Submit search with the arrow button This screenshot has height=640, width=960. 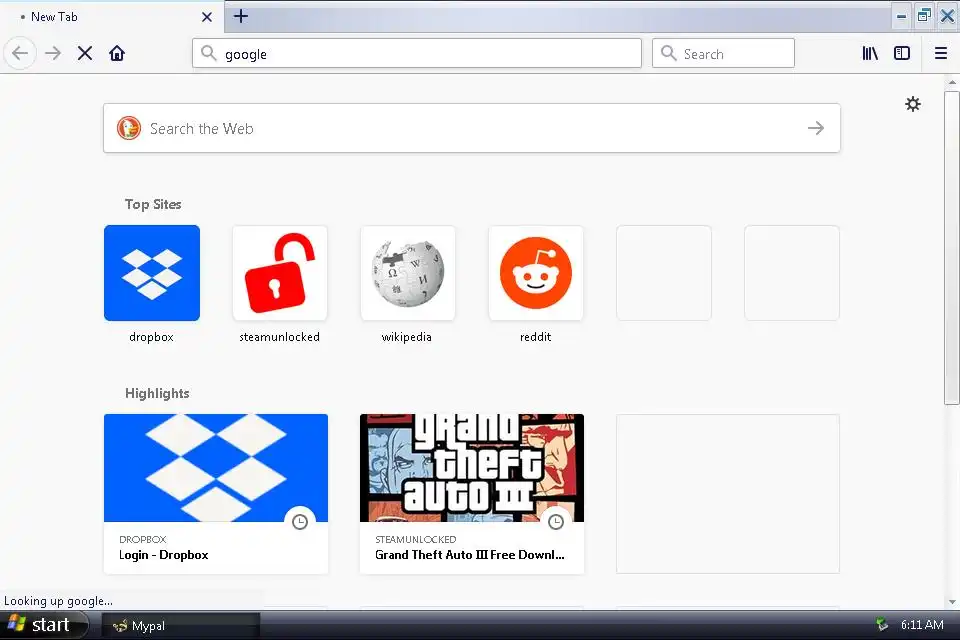816,128
